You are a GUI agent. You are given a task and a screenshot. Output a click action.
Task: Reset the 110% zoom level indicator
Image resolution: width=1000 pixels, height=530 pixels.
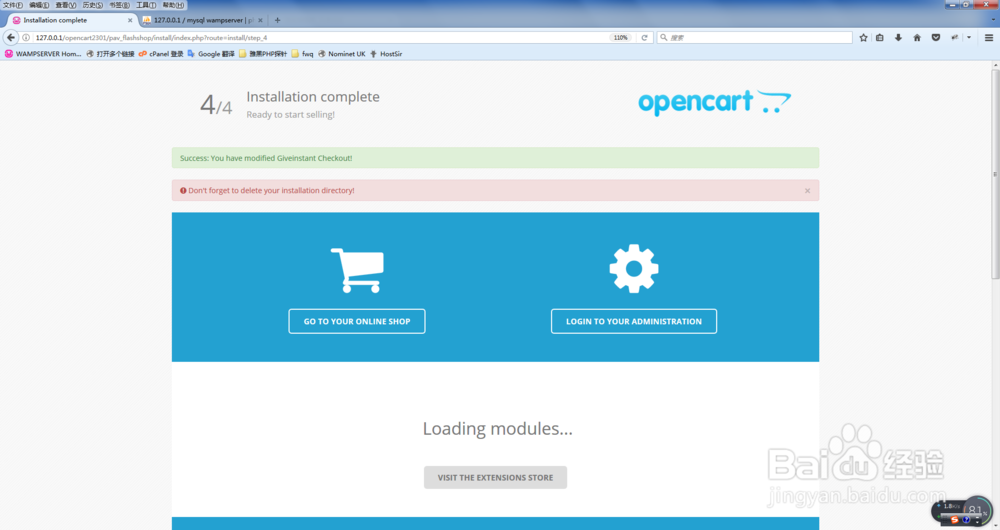point(621,38)
